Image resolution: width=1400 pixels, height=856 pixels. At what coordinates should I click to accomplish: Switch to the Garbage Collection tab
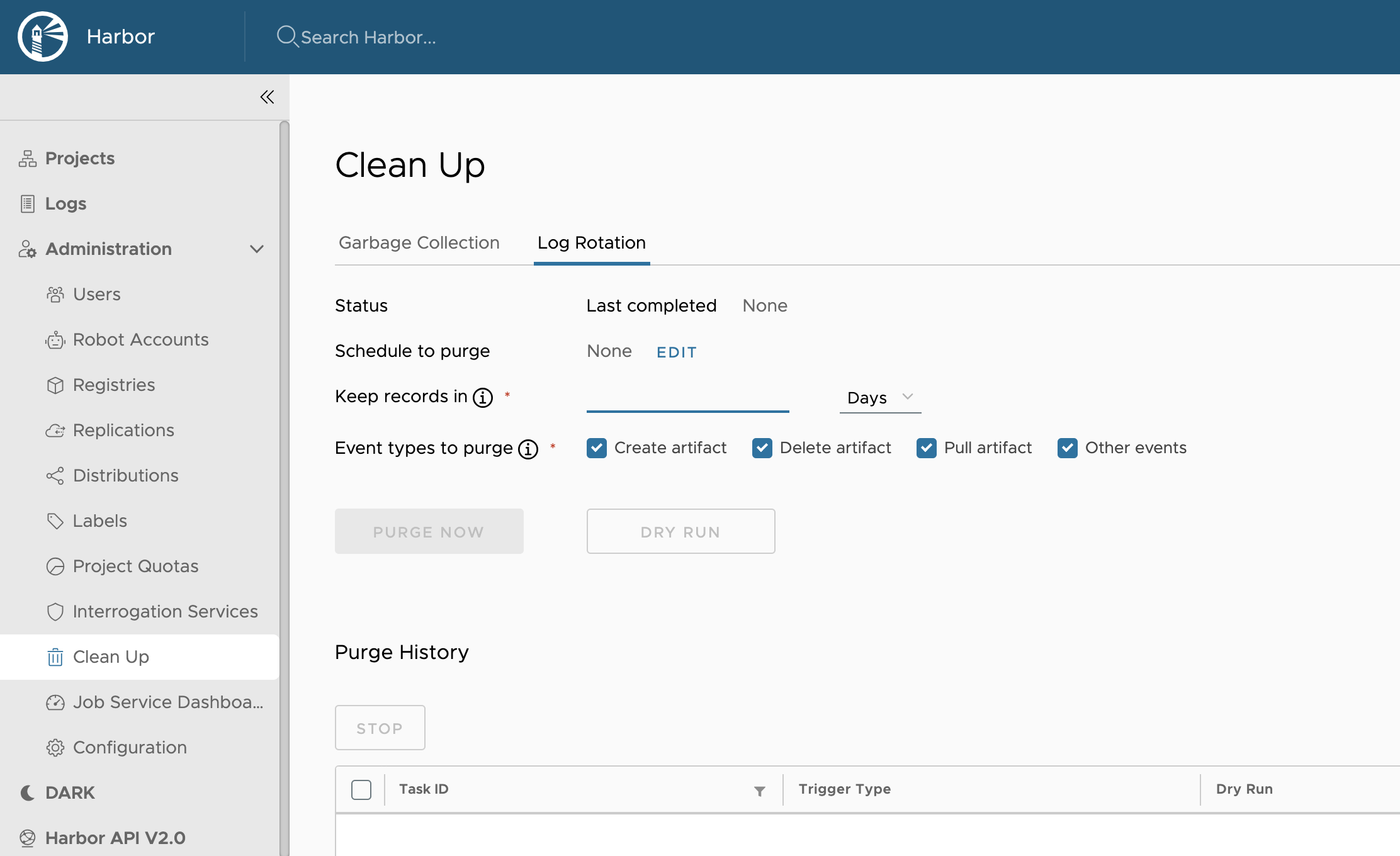pos(419,243)
